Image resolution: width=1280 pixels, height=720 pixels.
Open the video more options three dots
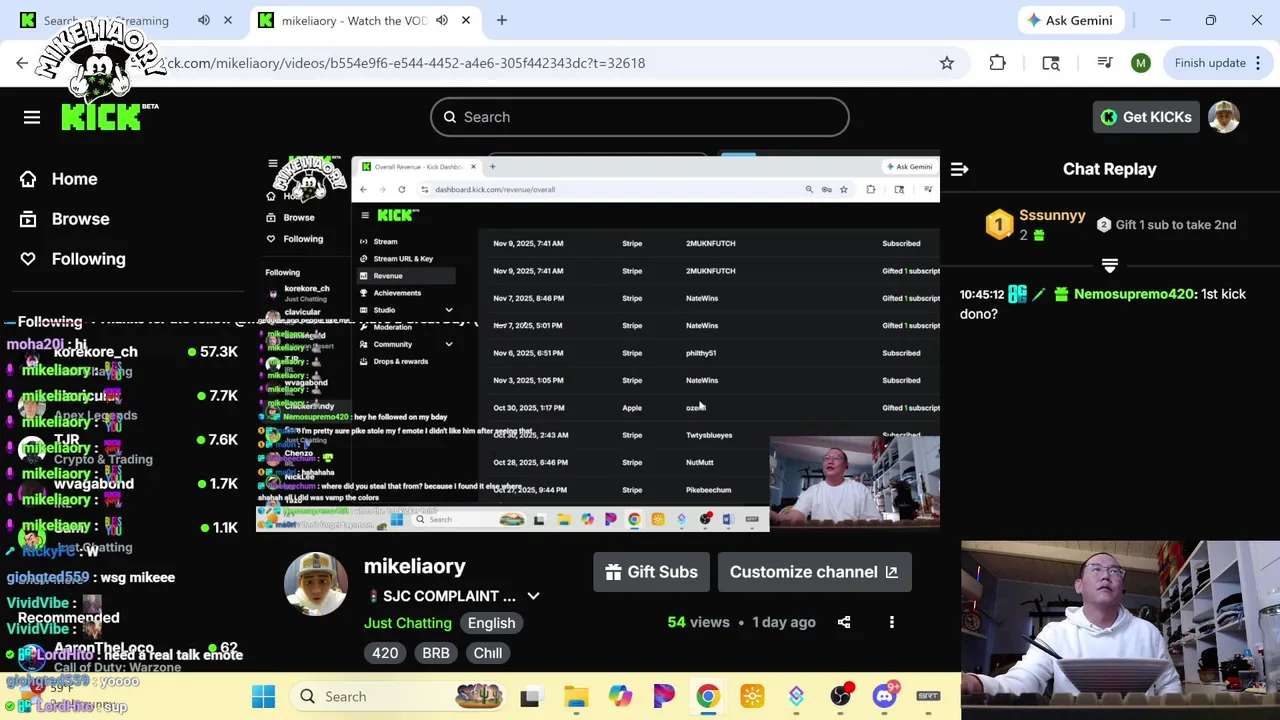[892, 622]
